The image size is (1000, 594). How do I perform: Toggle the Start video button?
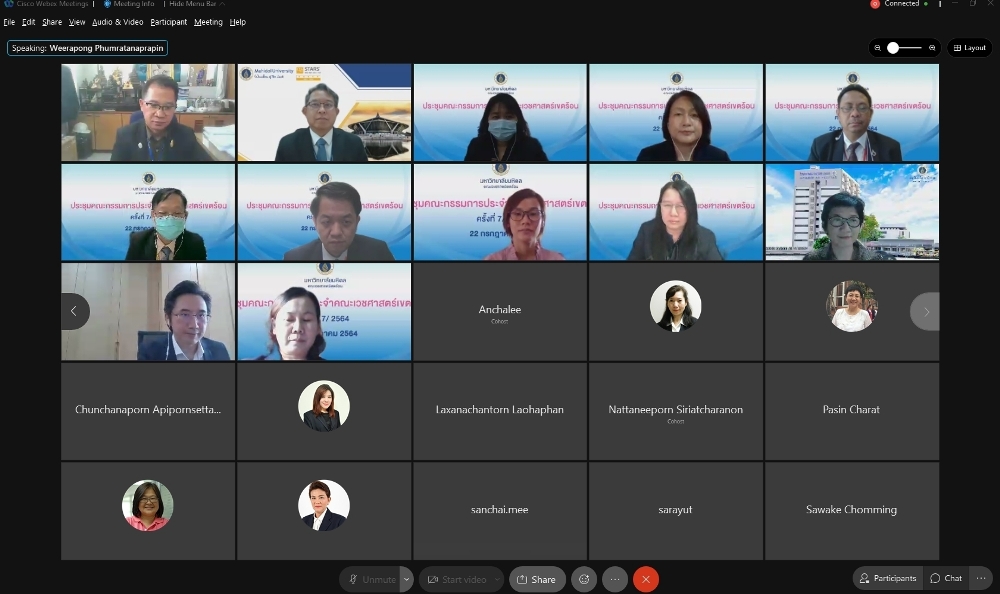click(x=457, y=579)
